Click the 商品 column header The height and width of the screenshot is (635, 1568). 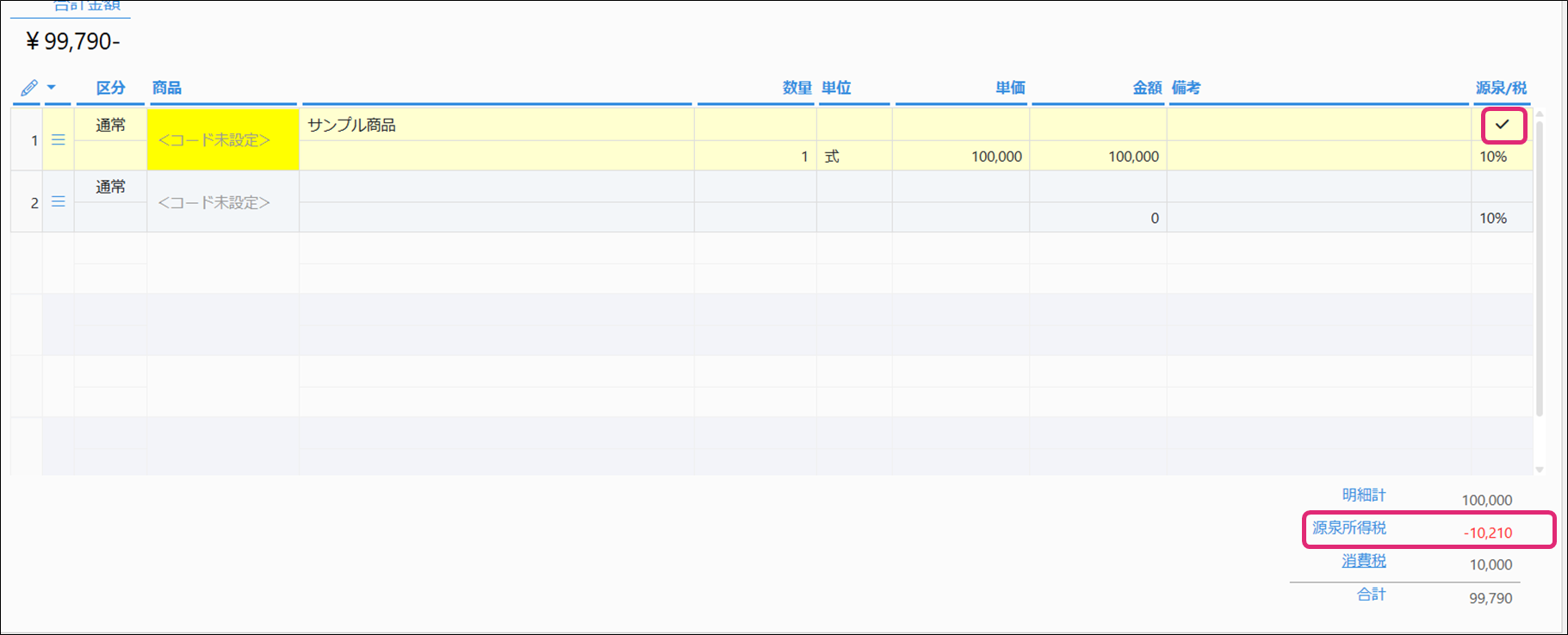coord(167,88)
